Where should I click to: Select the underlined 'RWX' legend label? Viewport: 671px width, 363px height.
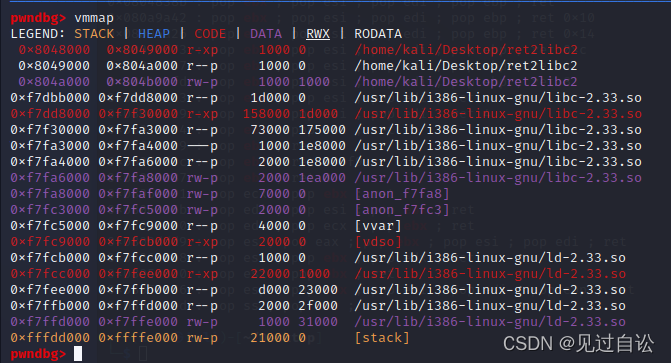(318, 34)
